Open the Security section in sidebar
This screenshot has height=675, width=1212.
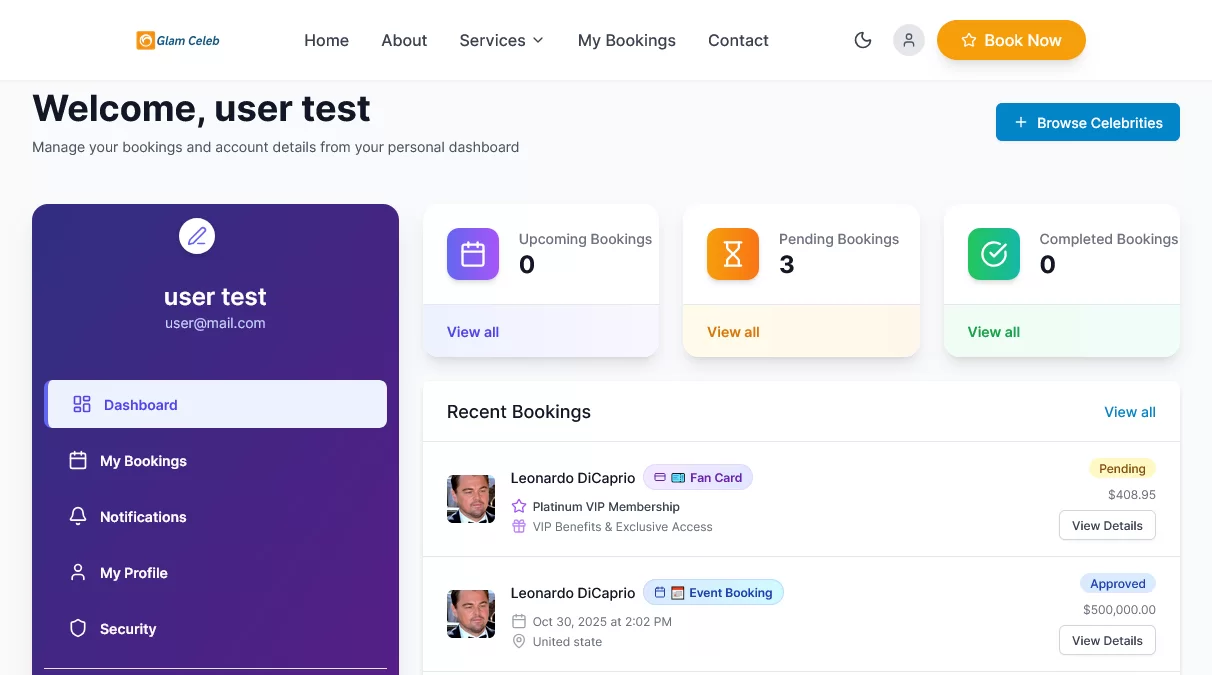point(127,629)
